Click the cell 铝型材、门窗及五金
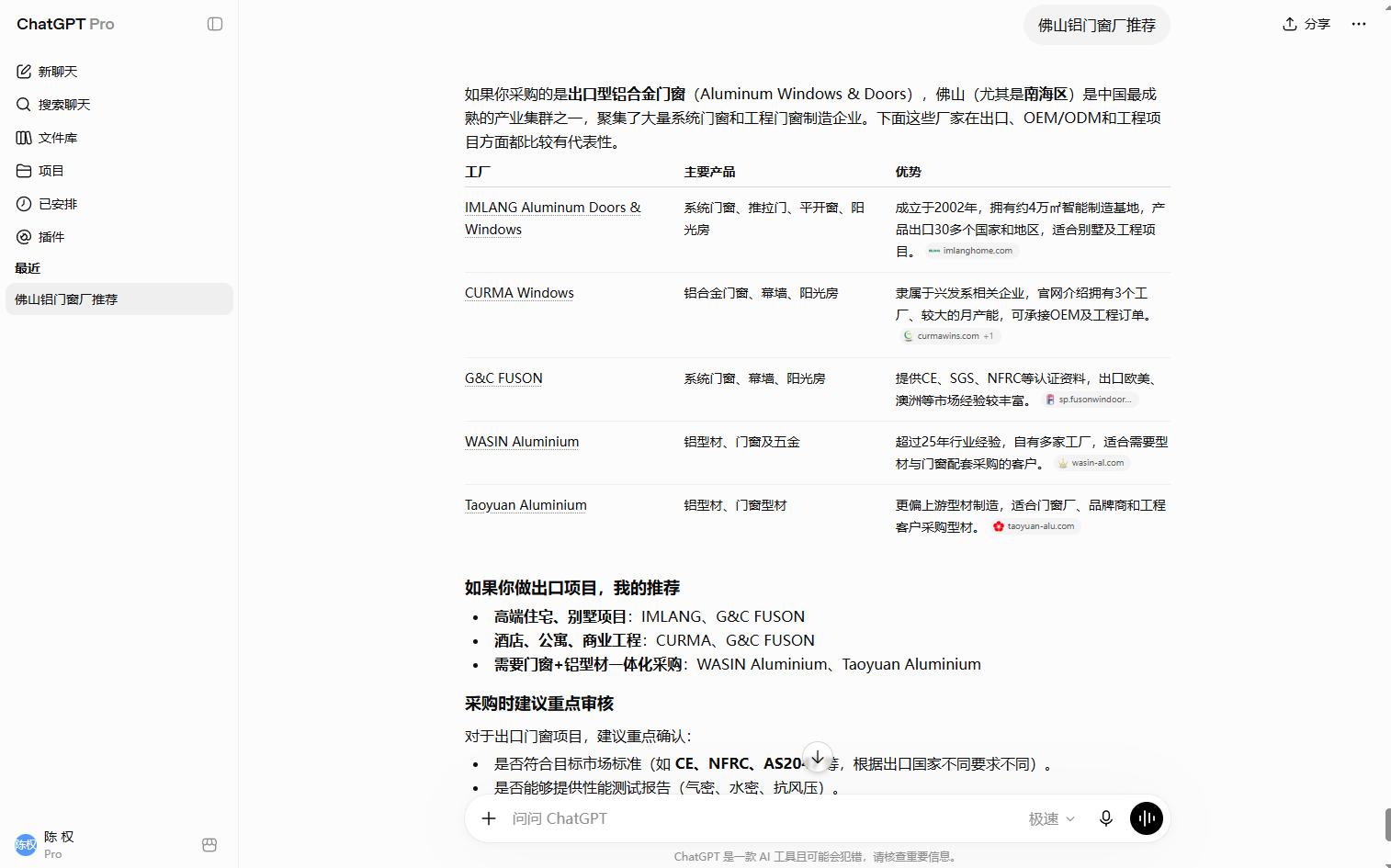Image resolution: width=1391 pixels, height=868 pixels. point(741,442)
